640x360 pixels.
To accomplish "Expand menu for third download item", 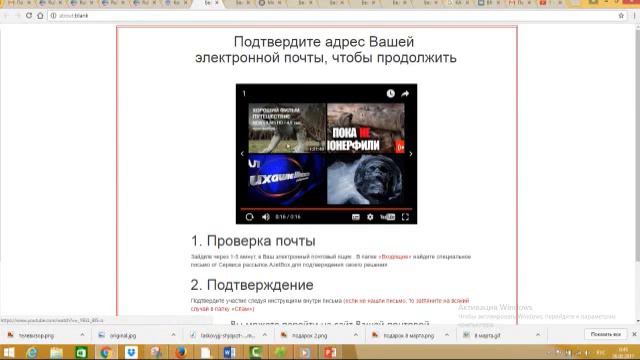I will tap(264, 335).
